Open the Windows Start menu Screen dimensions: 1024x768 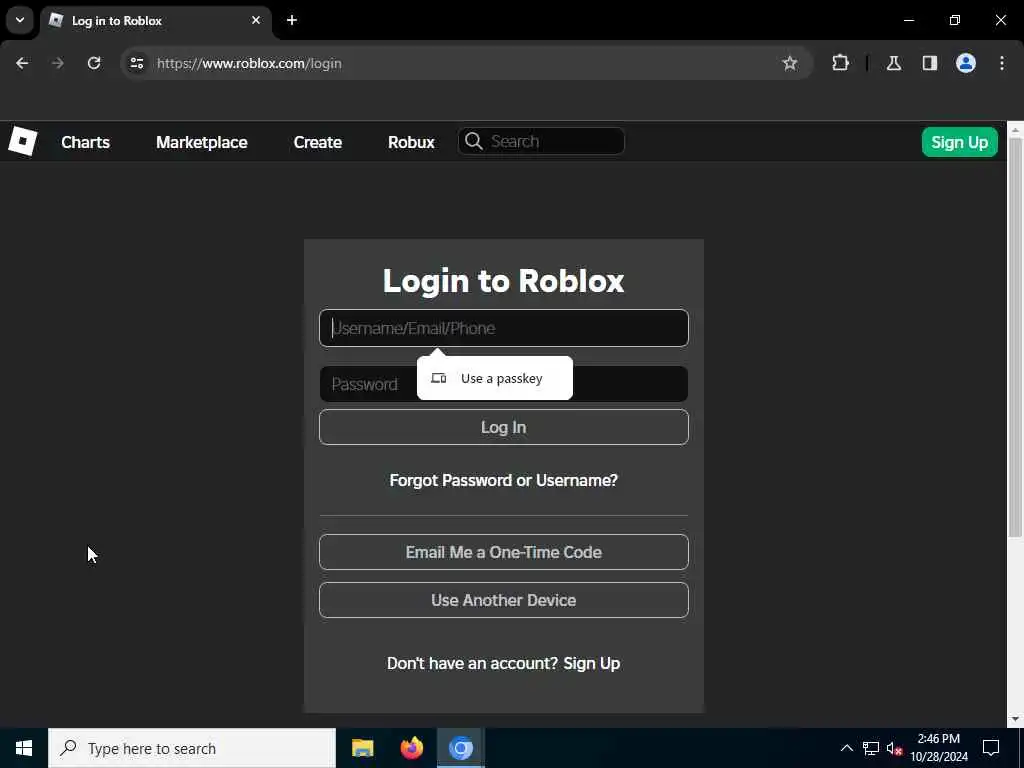pos(24,748)
